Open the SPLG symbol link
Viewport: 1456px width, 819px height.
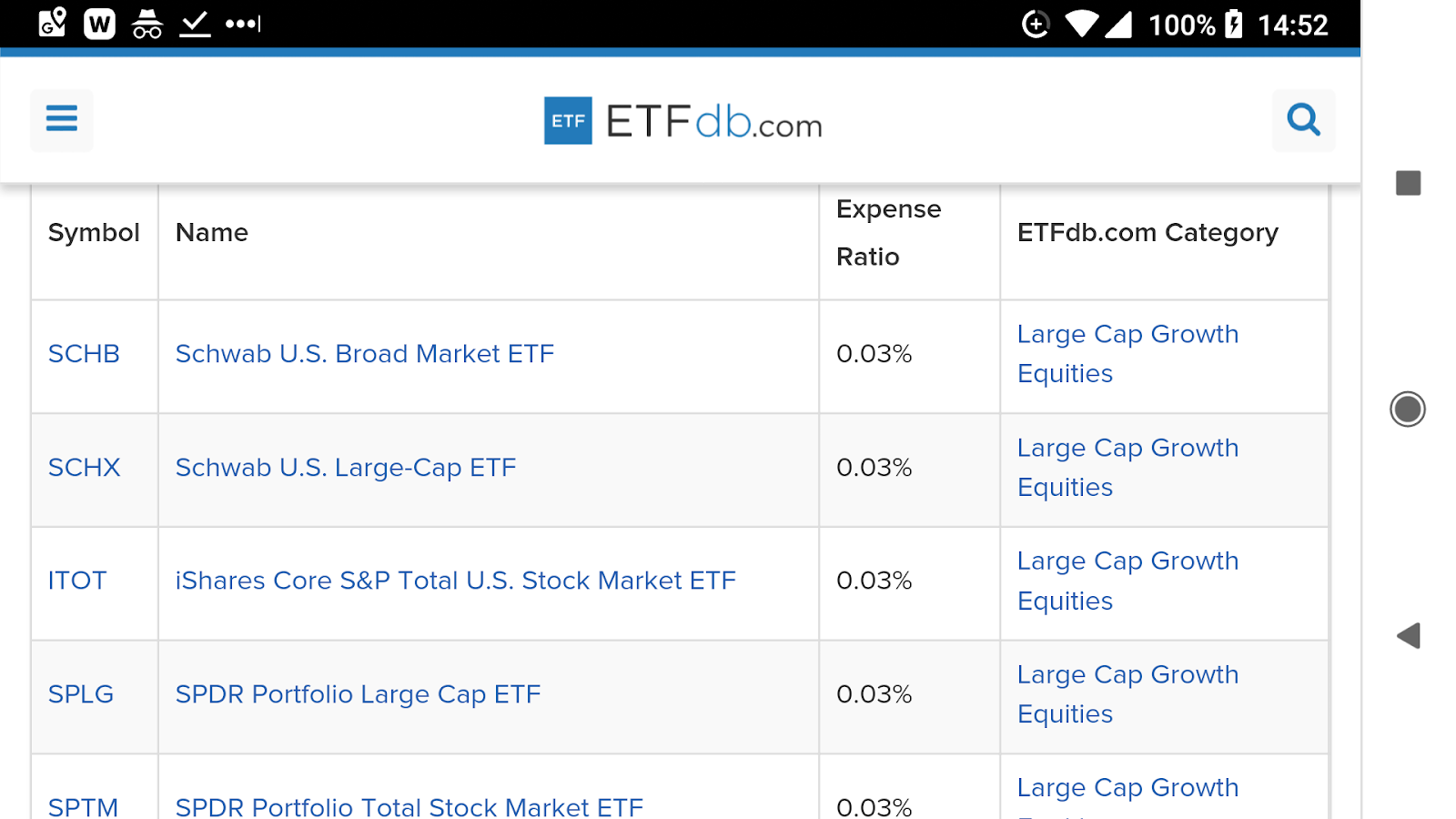click(81, 694)
